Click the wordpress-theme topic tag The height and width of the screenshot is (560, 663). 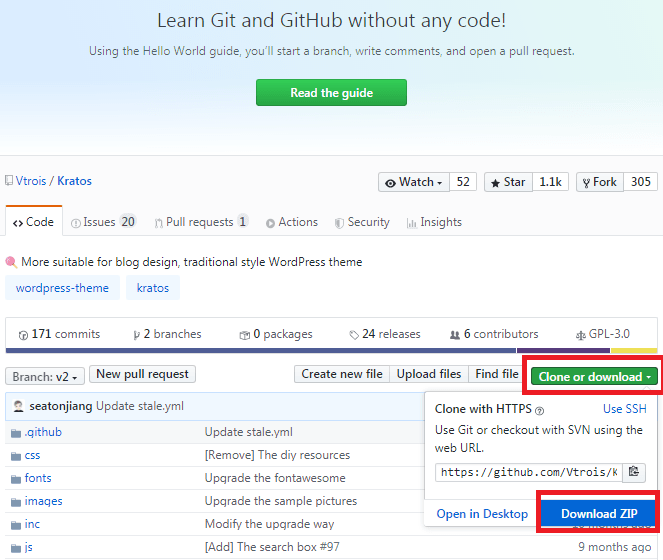[x=62, y=288]
